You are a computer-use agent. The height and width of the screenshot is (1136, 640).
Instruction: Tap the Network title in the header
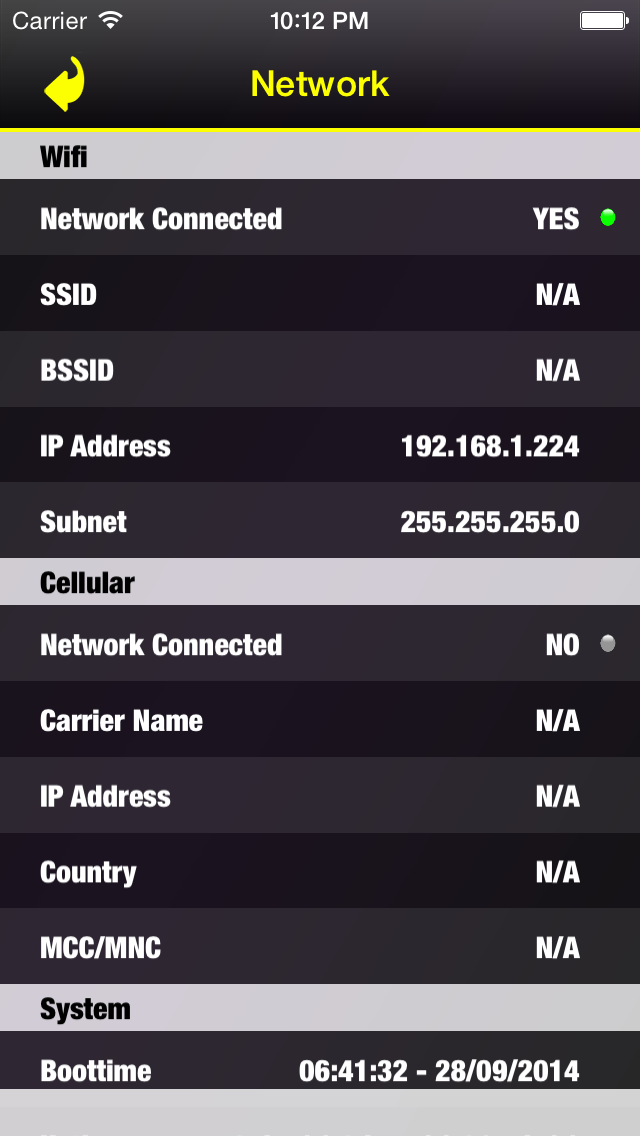click(320, 84)
